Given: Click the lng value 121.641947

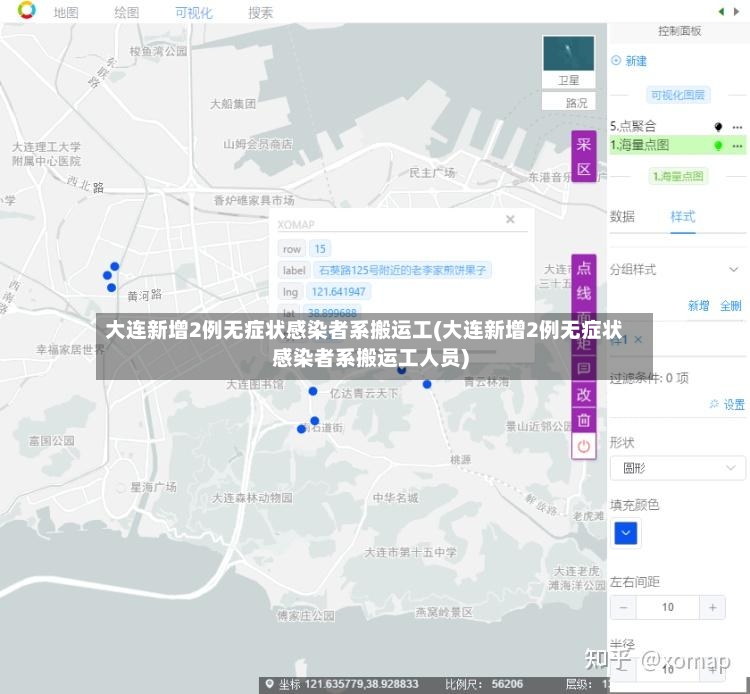Looking at the screenshot, I should tap(338, 291).
